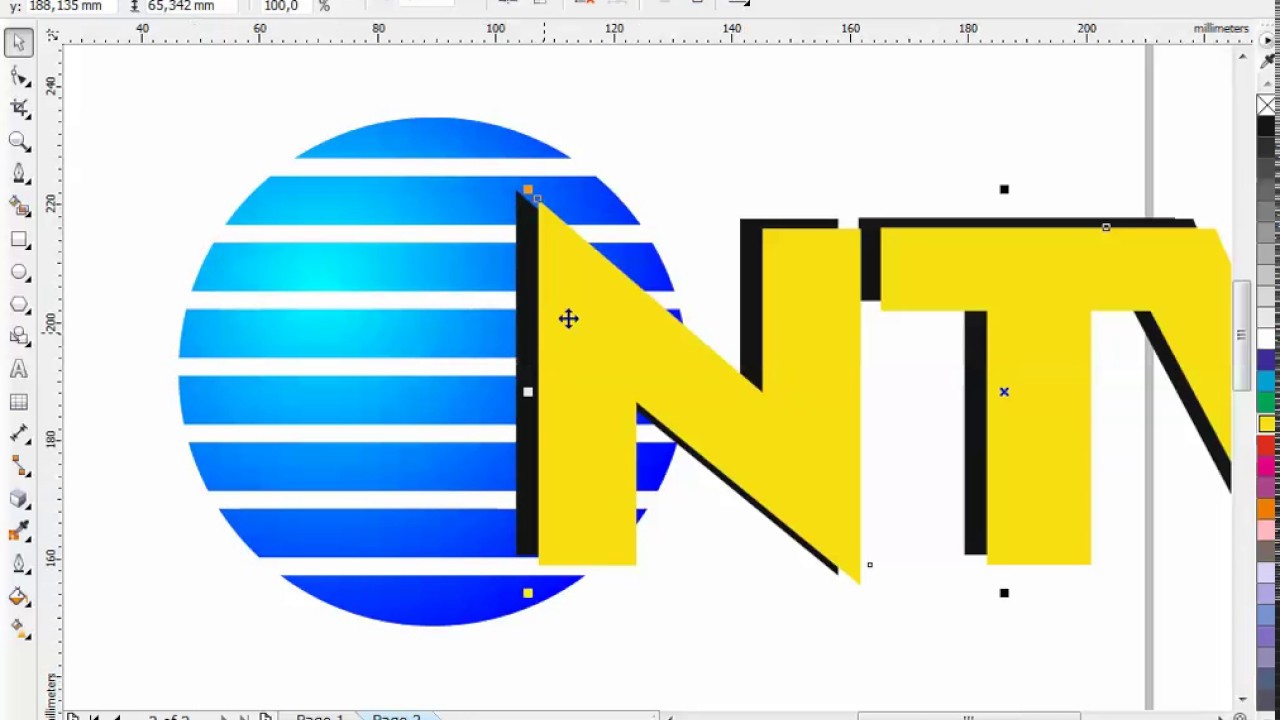Click the Add Page button
The height and width of the screenshot is (720, 1280).
click(x=266, y=717)
